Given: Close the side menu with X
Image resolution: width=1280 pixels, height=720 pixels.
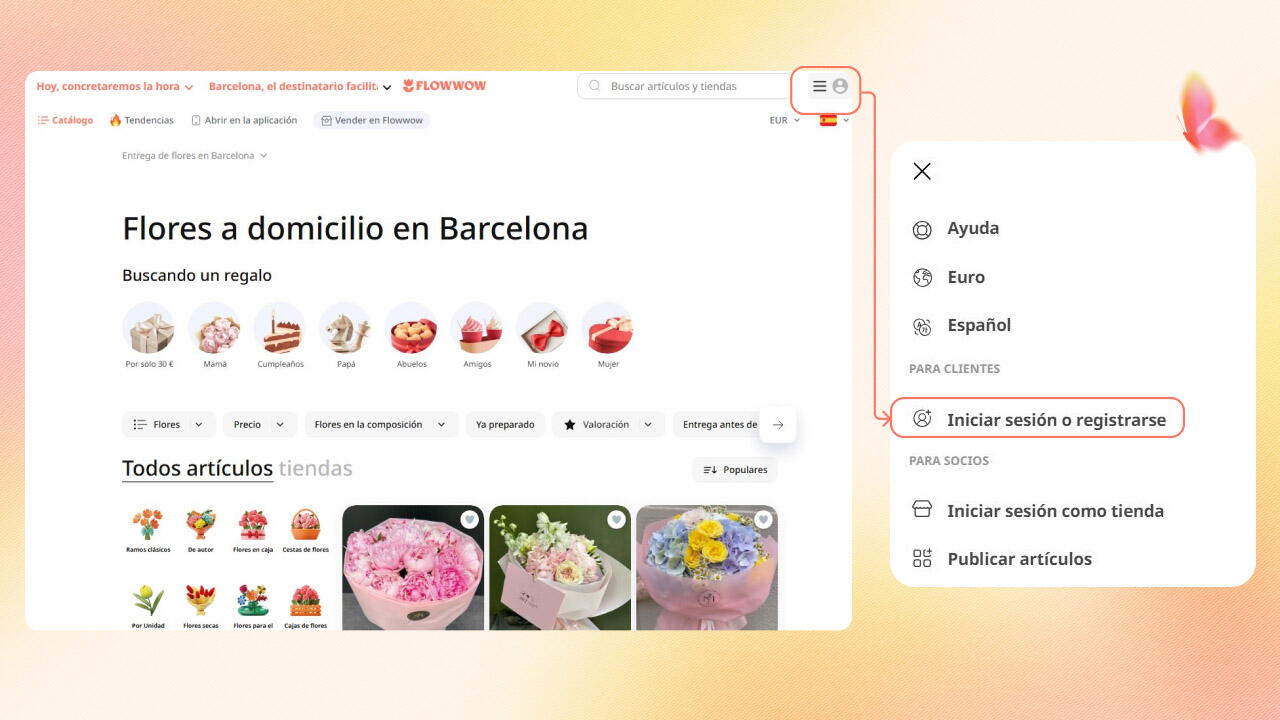Looking at the screenshot, I should point(922,171).
